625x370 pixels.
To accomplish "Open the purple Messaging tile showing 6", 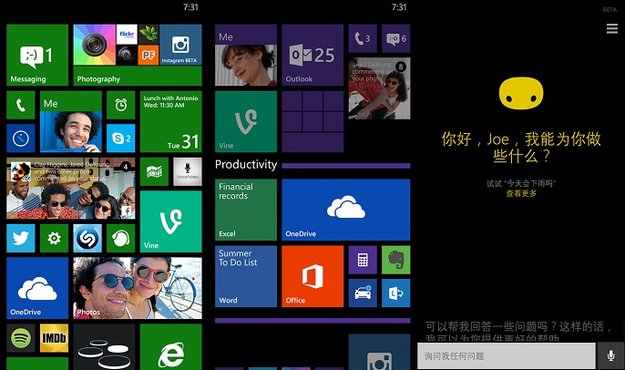I will [396, 38].
